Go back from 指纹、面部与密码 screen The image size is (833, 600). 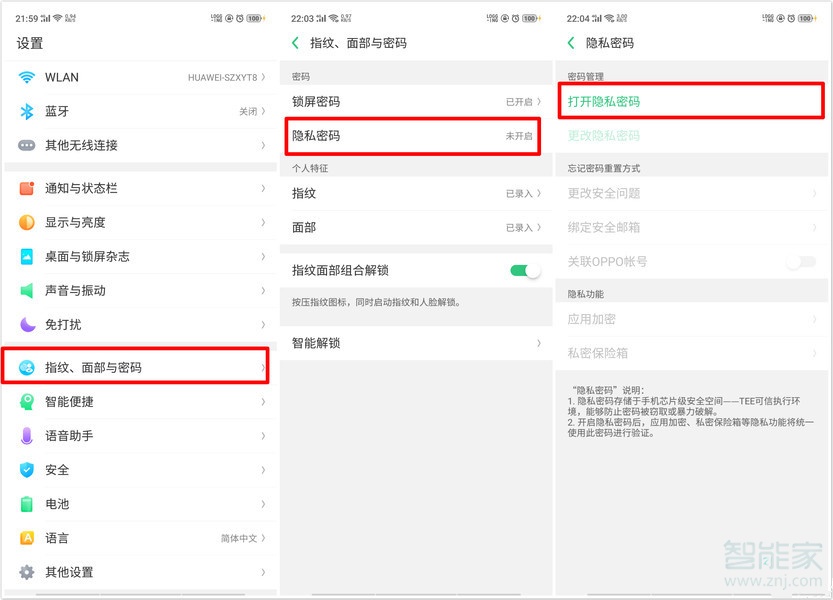click(x=295, y=43)
